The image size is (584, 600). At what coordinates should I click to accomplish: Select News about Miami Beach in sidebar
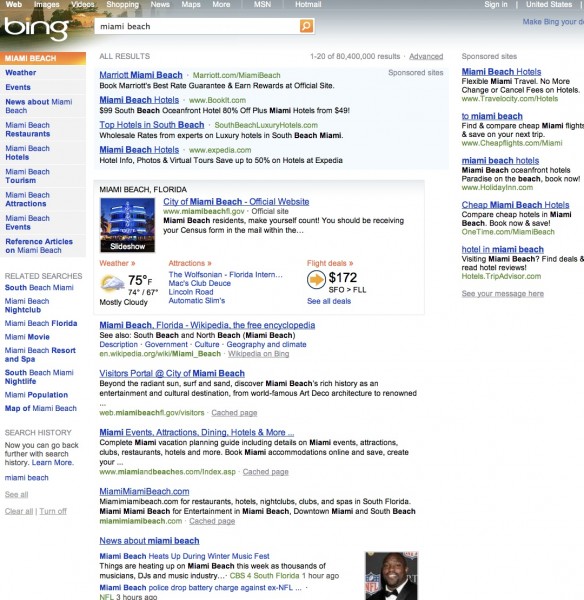point(39,106)
